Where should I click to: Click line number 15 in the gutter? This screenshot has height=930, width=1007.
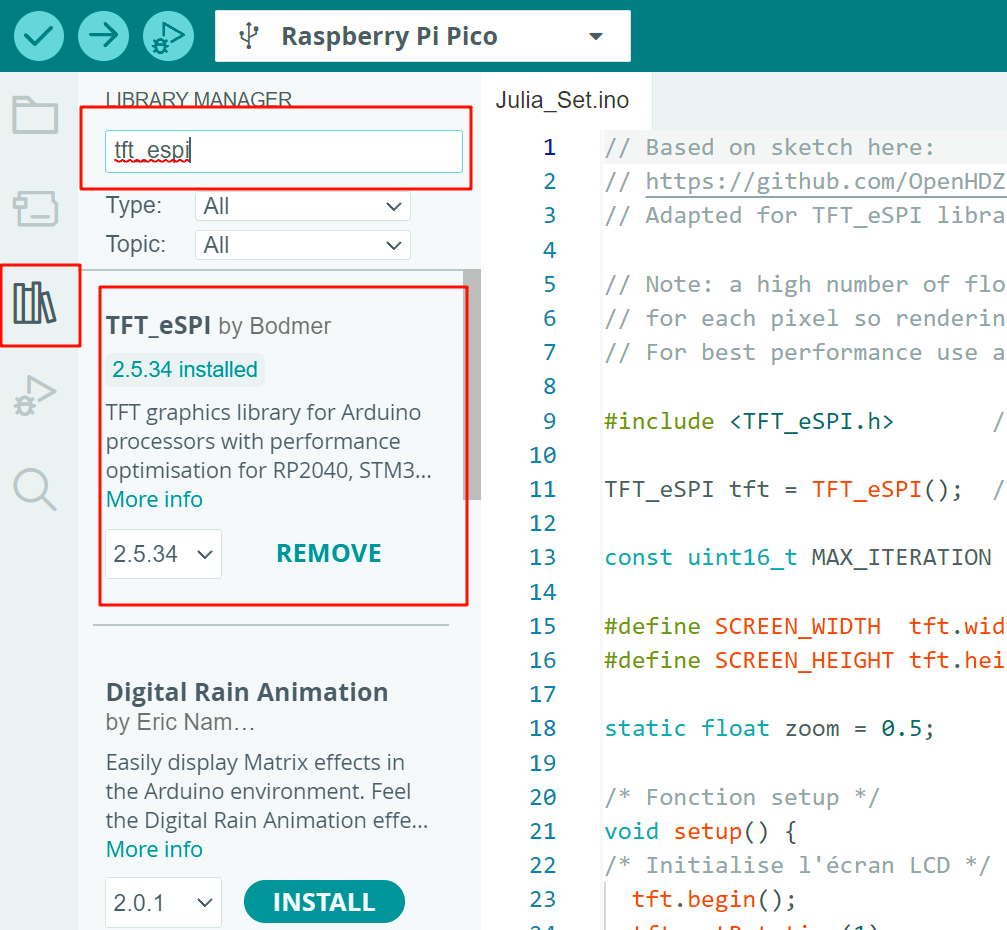coord(543,626)
